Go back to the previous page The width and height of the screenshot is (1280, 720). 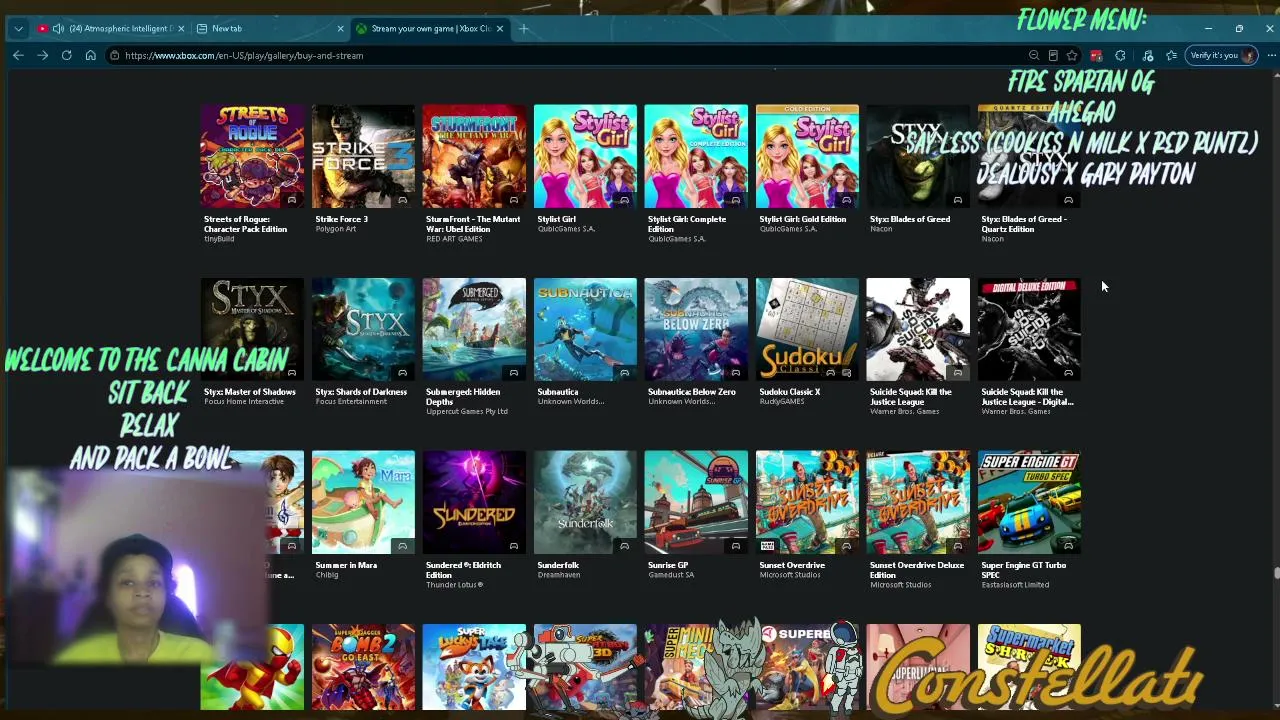tap(18, 56)
